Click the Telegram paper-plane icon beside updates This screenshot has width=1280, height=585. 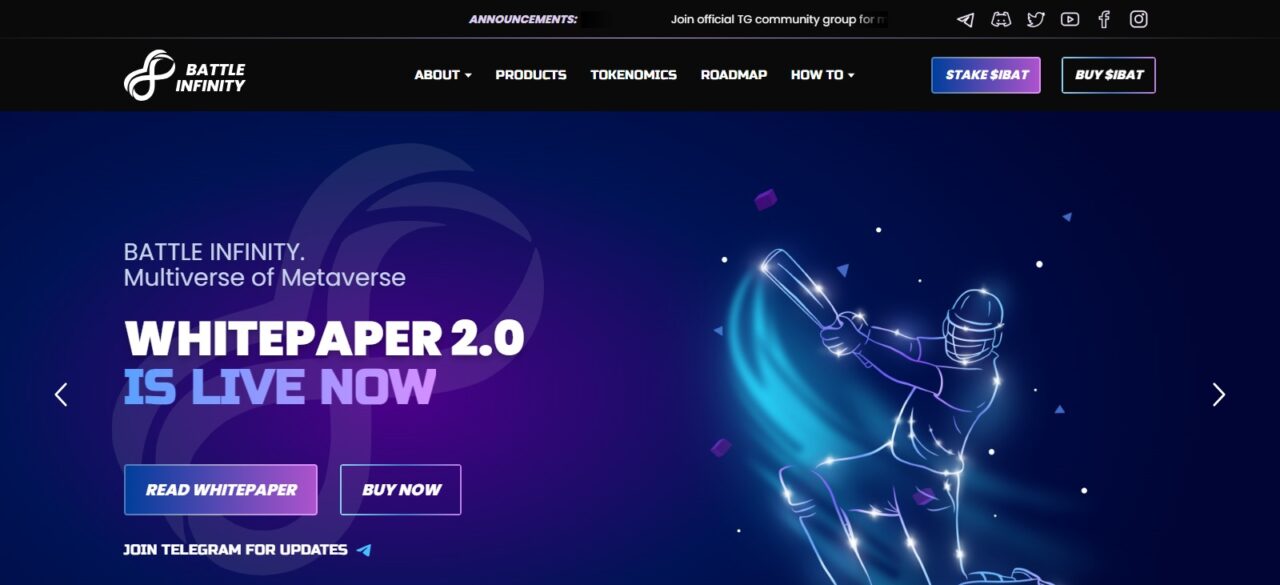coord(364,550)
